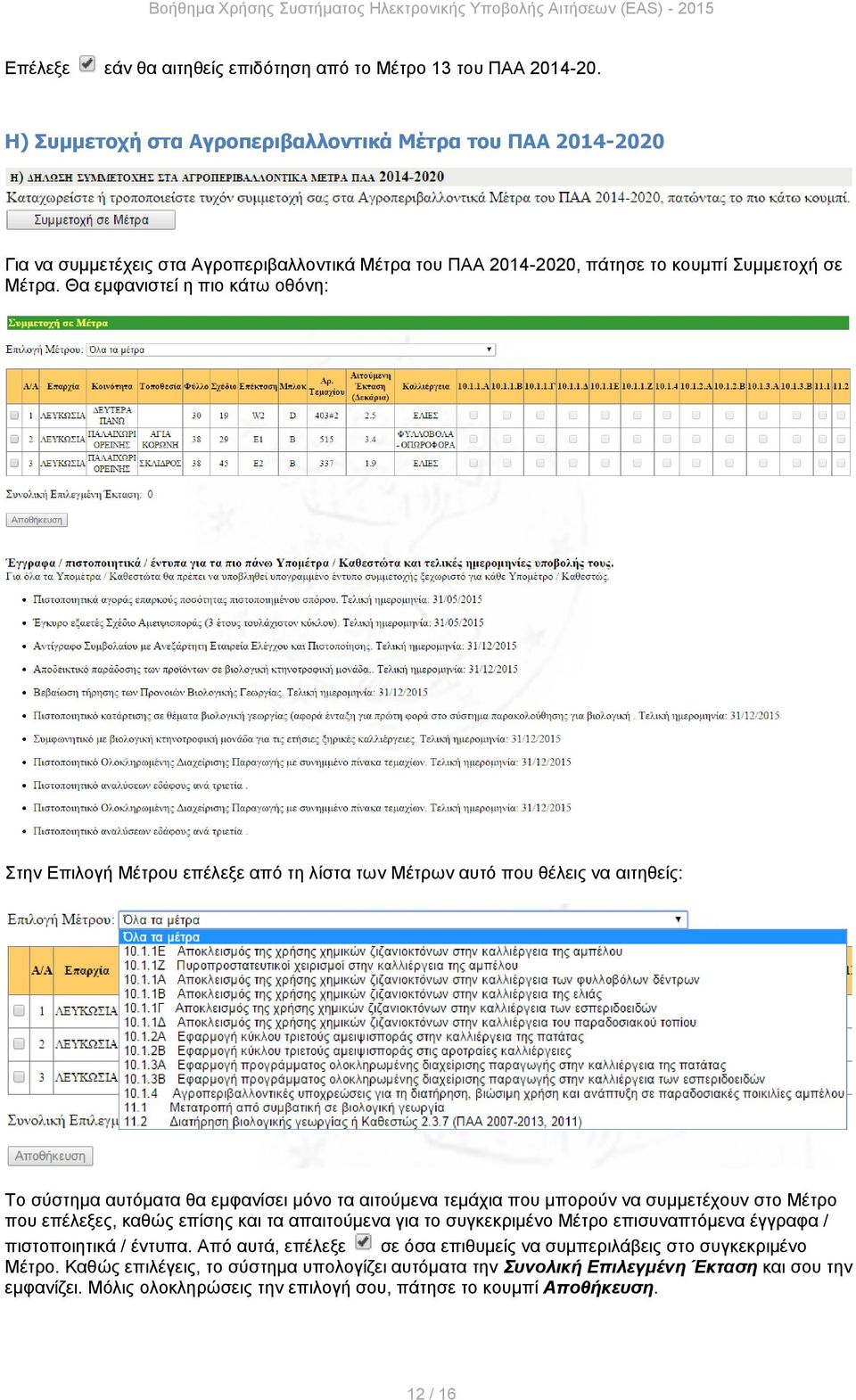
Task: Click the heading Η) Συμμετοχή στα Αγροπεριβαλλοντικά Μέτρα
Action: (335, 141)
